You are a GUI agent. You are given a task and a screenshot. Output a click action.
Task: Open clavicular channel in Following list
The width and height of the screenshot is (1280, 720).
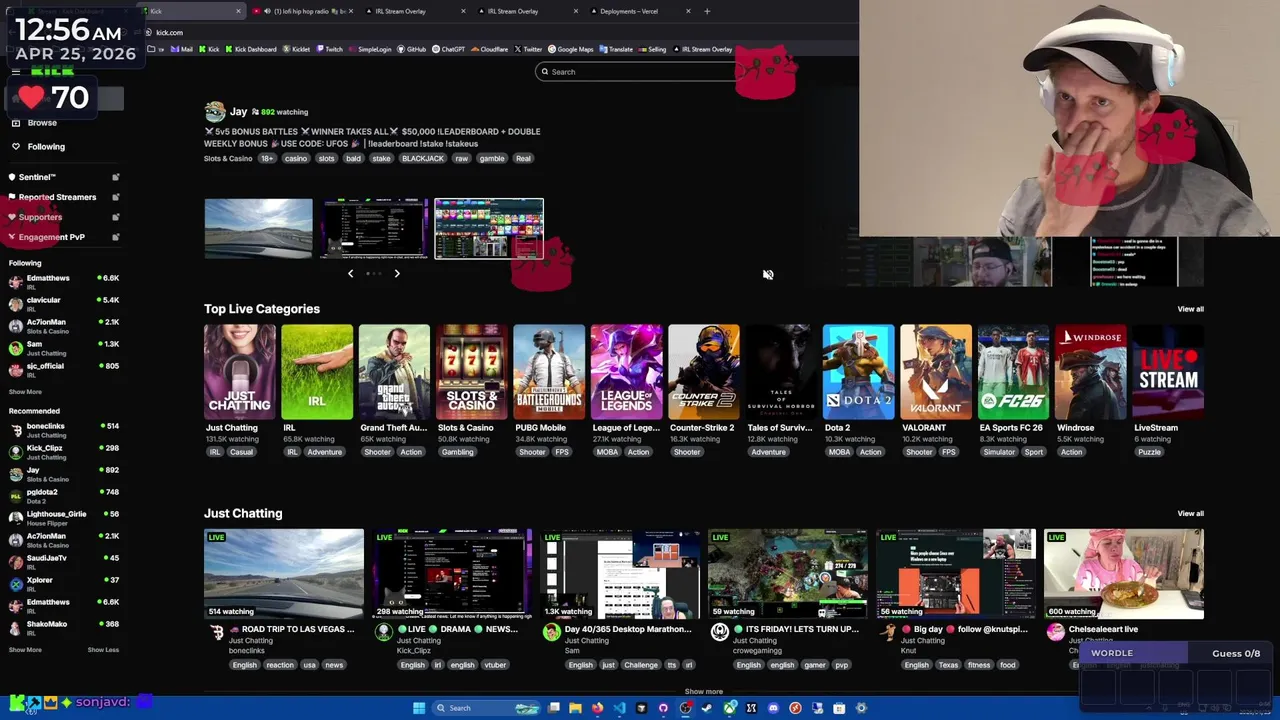[64, 303]
